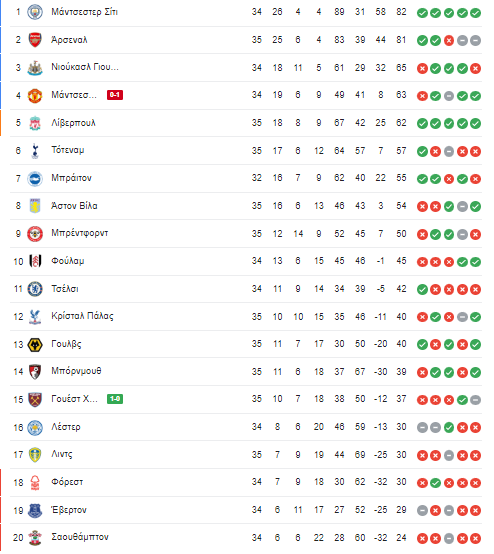Open the Liverpool crest icon

pyautogui.click(x=35, y=123)
